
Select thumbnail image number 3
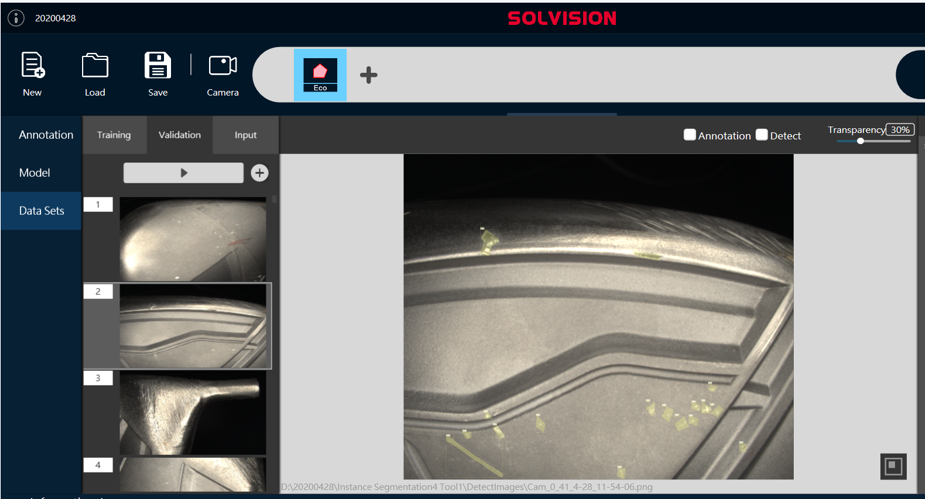pos(193,413)
